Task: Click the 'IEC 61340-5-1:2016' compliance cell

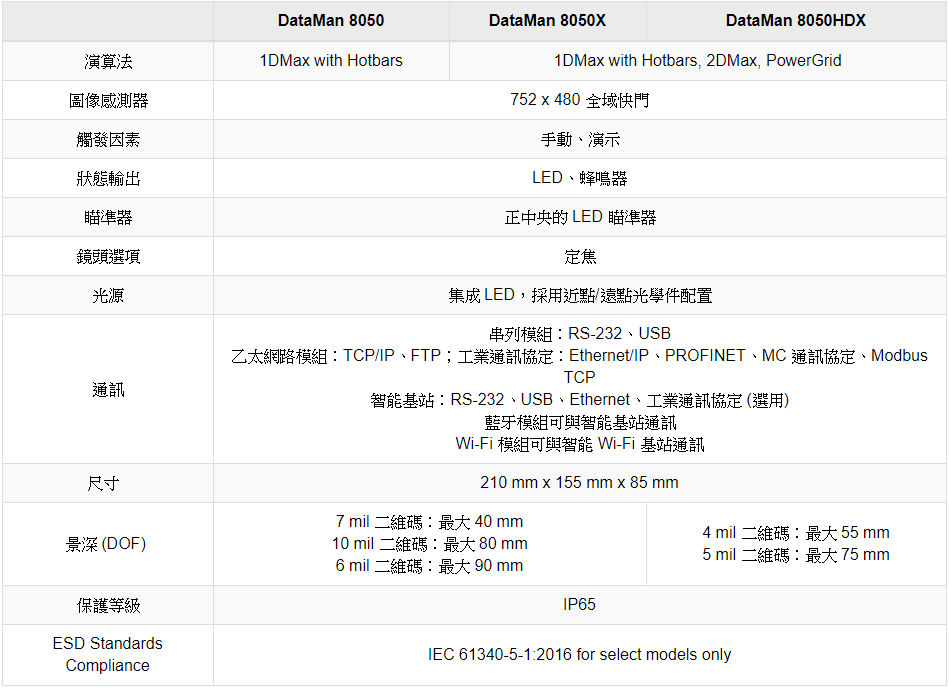Action: pos(579,655)
